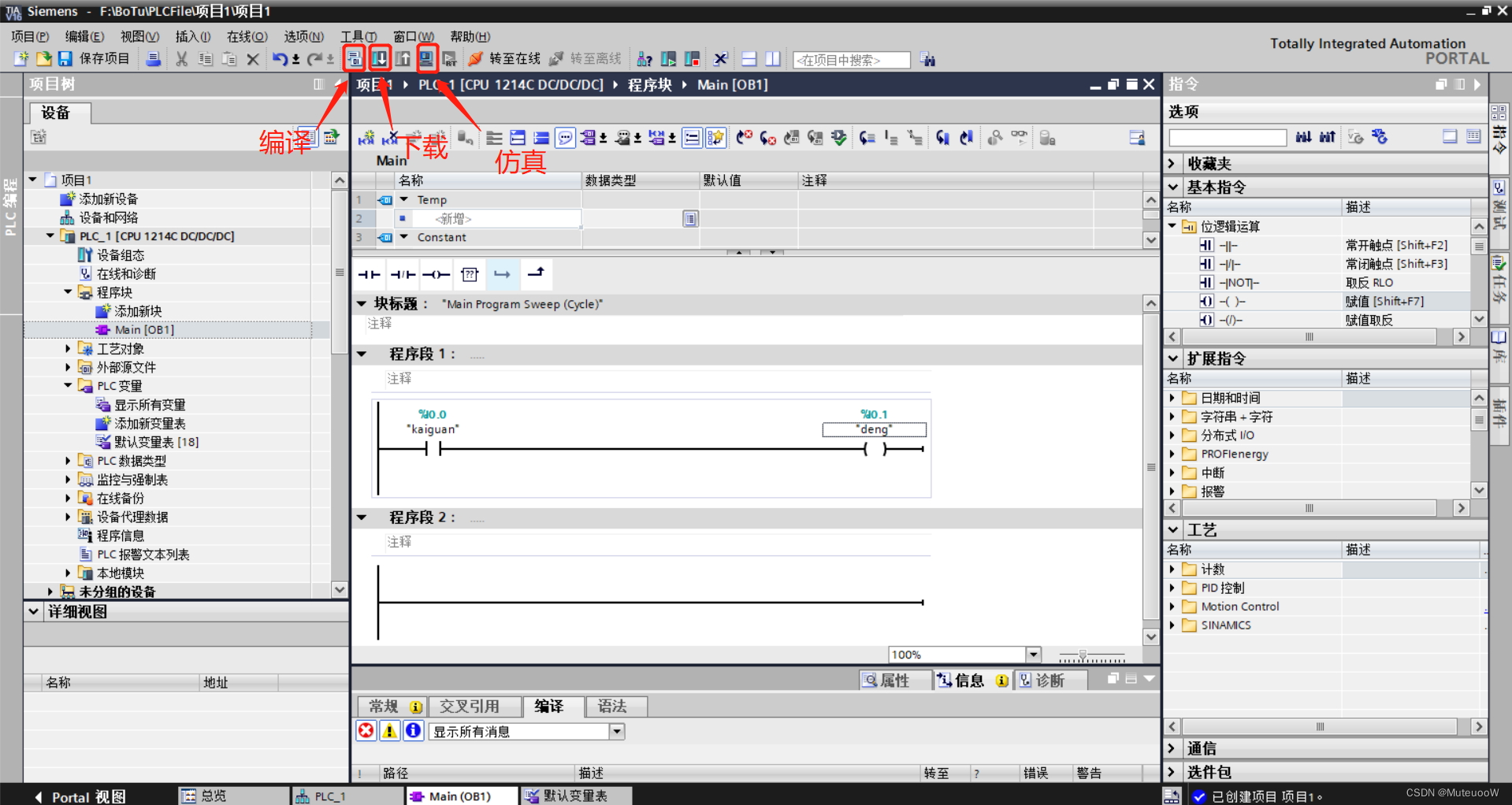Toggle the network comments icon in editor toolbar
Image resolution: width=1512 pixels, height=805 pixels.
(691, 139)
